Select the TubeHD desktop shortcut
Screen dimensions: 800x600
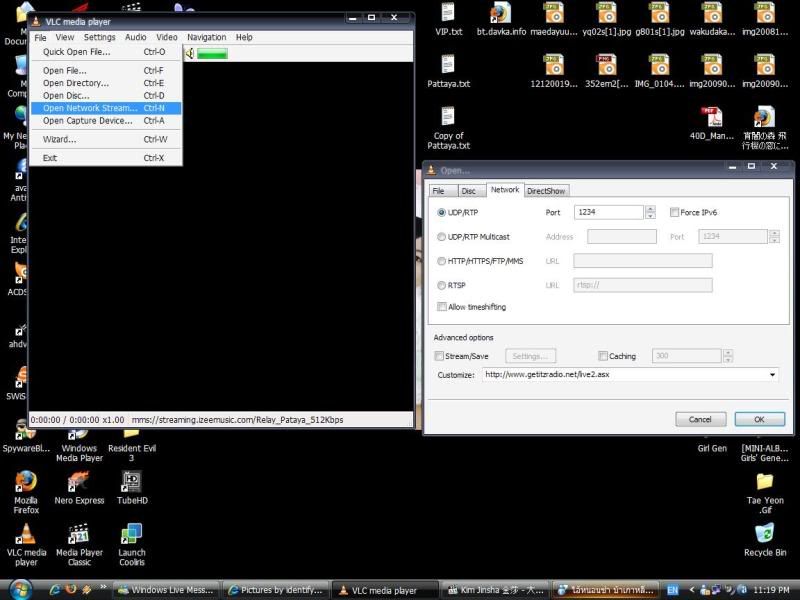click(132, 488)
